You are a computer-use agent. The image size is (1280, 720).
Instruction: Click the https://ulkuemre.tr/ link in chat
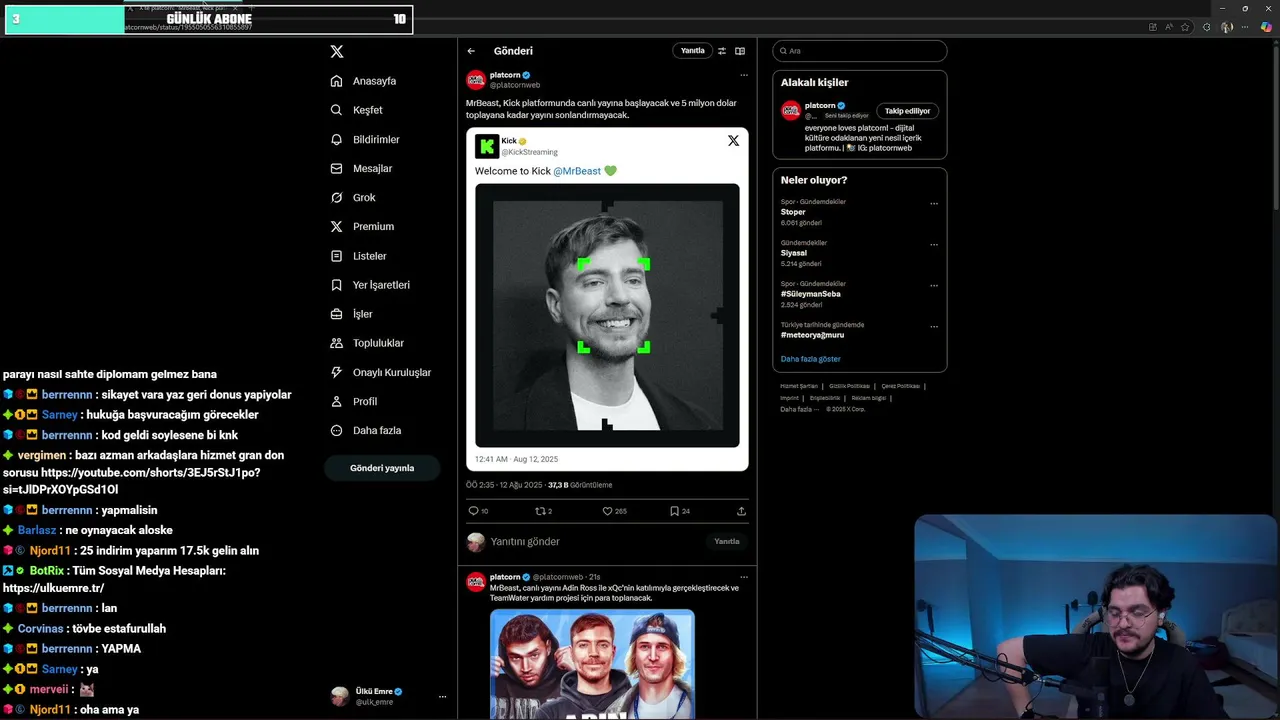(53, 588)
